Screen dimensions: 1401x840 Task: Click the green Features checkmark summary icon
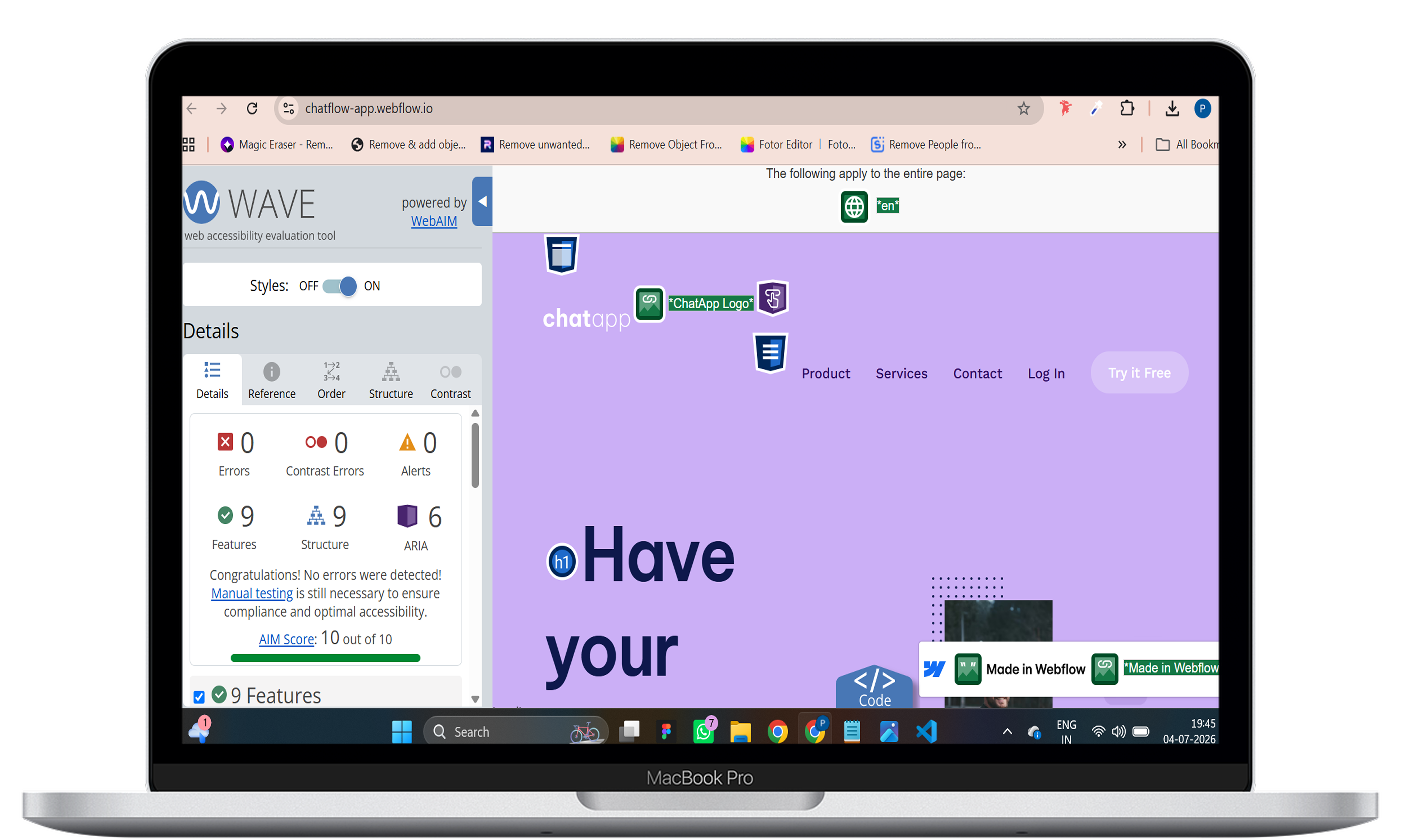[225, 515]
